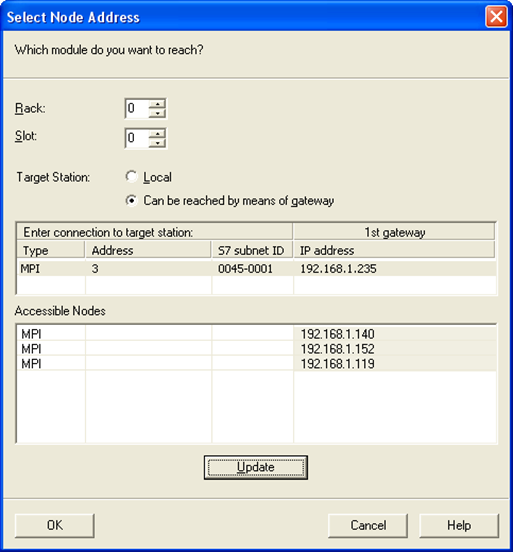The height and width of the screenshot is (552, 513).
Task: Click the S7 subnet ID column header
Action: [x=252, y=250]
